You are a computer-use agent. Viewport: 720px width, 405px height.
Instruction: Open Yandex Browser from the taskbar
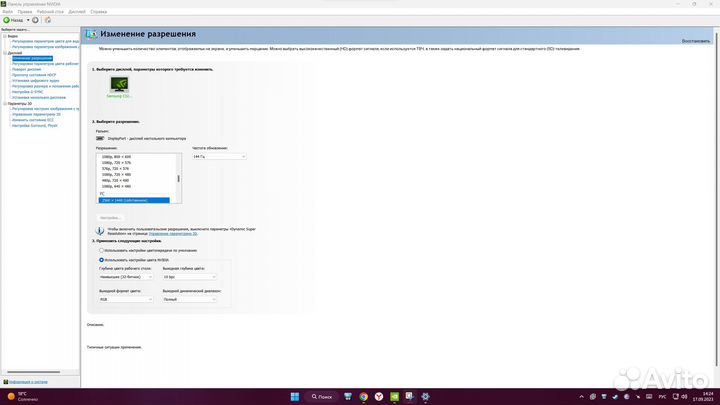(x=379, y=397)
